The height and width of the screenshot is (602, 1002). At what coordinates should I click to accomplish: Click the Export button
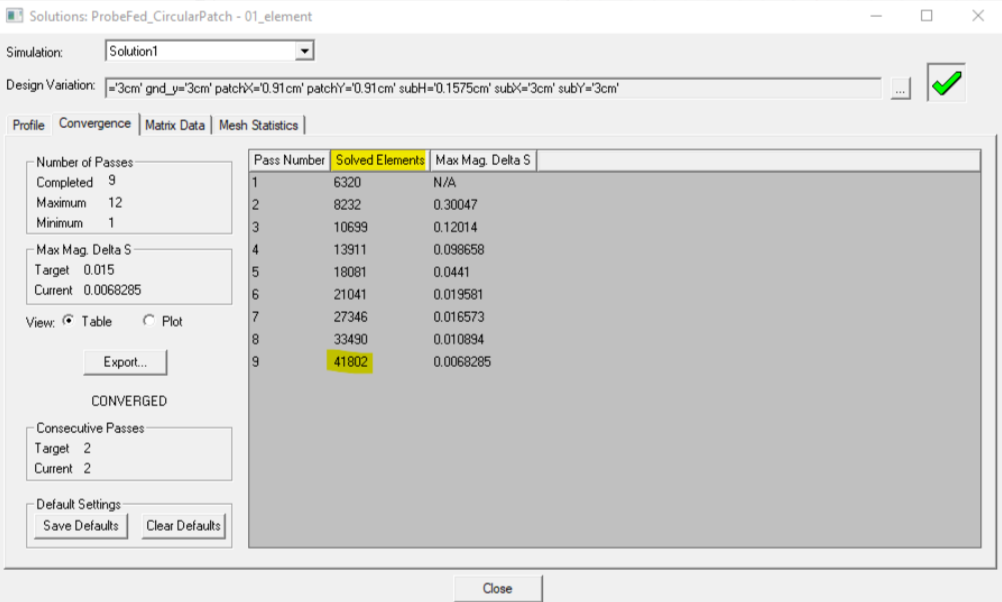pyautogui.click(x=123, y=363)
